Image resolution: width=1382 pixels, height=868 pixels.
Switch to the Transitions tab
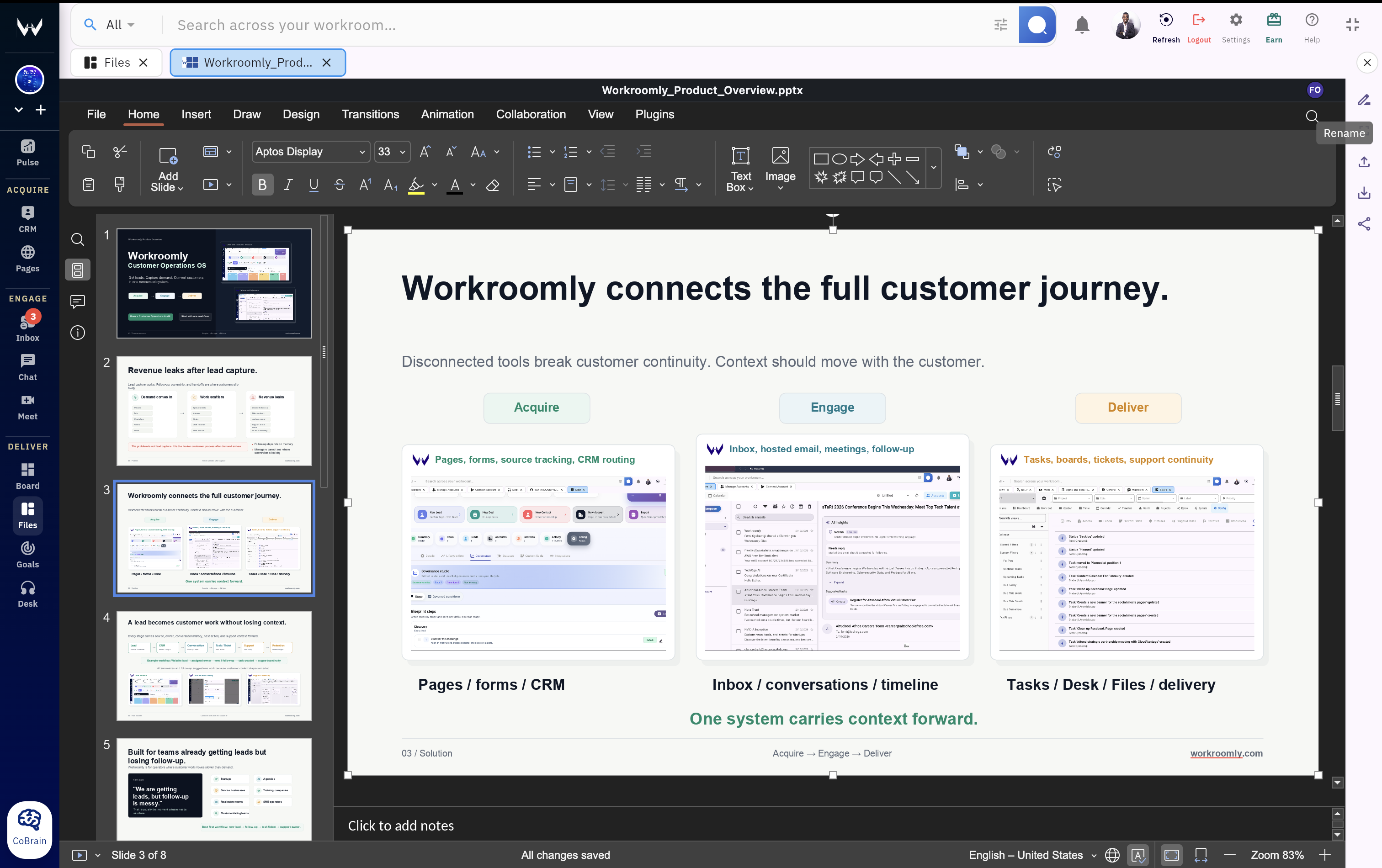click(370, 114)
